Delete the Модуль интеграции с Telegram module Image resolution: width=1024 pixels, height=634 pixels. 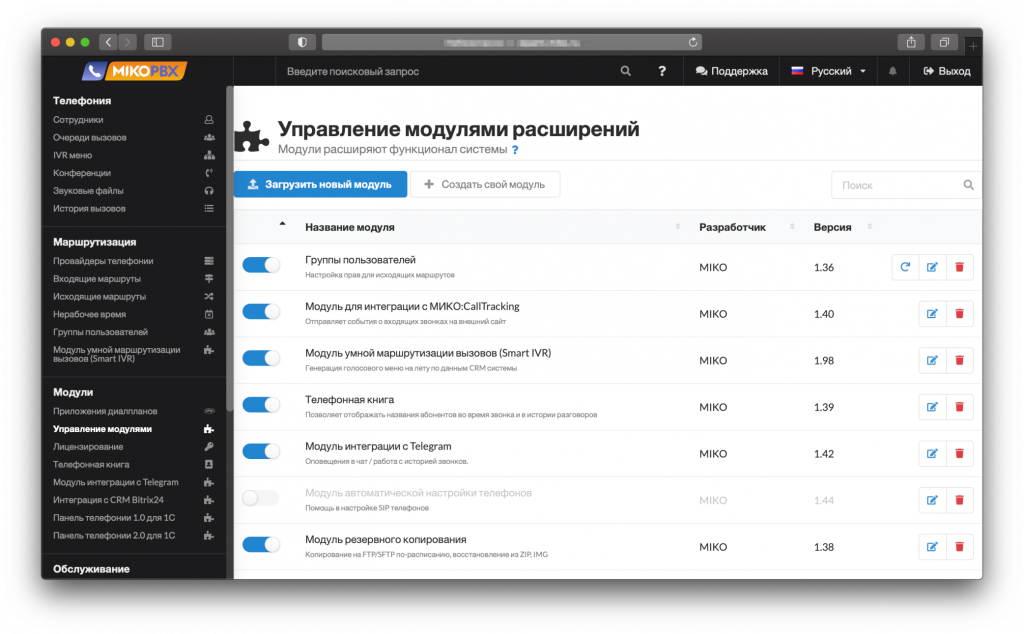(x=959, y=453)
